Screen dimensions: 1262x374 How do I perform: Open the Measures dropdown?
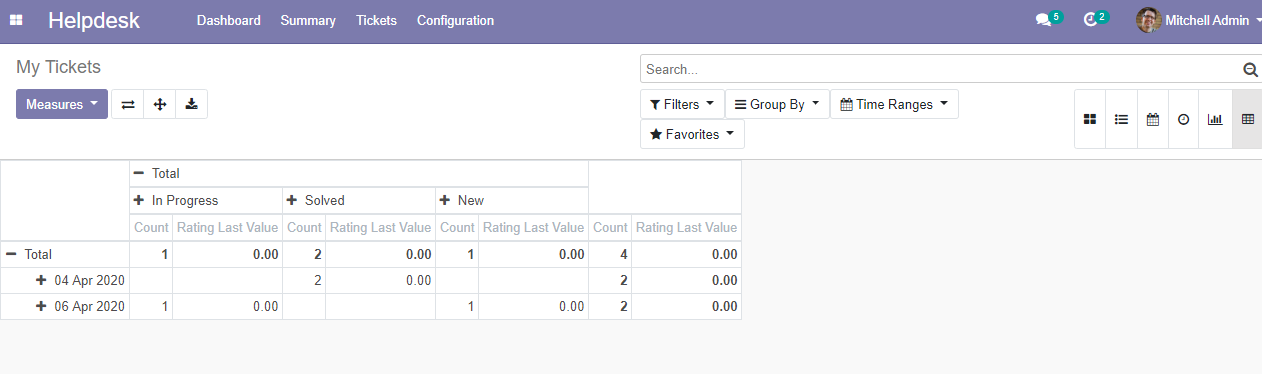click(62, 104)
